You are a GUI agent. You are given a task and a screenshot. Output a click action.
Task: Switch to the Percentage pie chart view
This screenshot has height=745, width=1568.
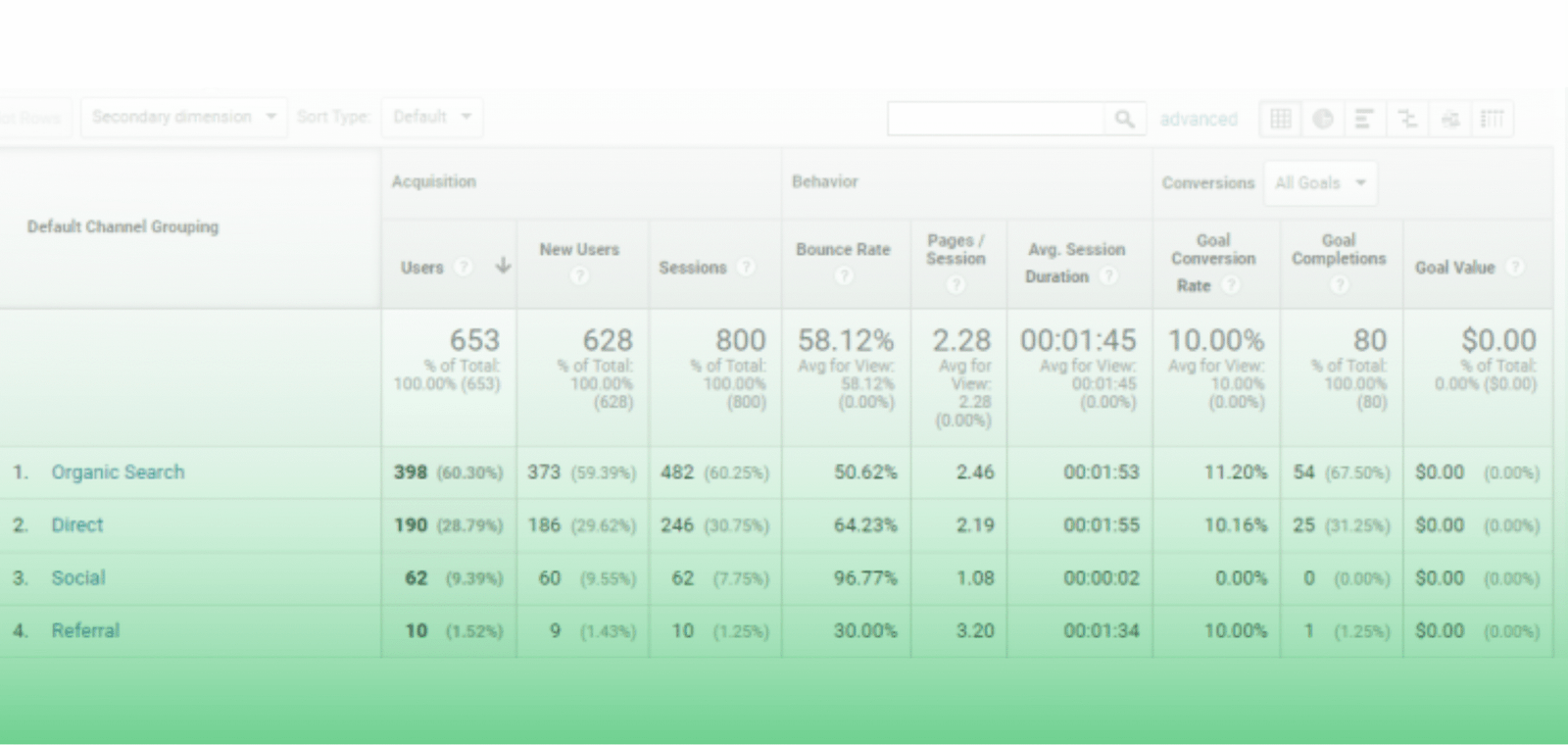(1323, 119)
